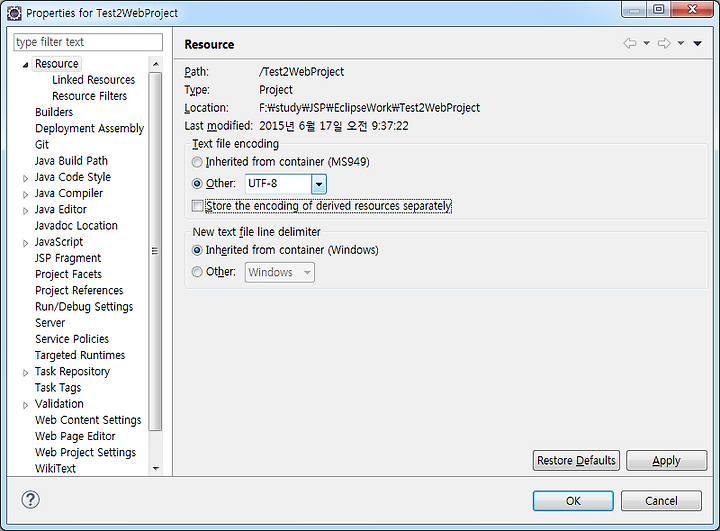The height and width of the screenshot is (531, 720).
Task: Select the Other line delimiter radio button
Action: [x=197, y=272]
